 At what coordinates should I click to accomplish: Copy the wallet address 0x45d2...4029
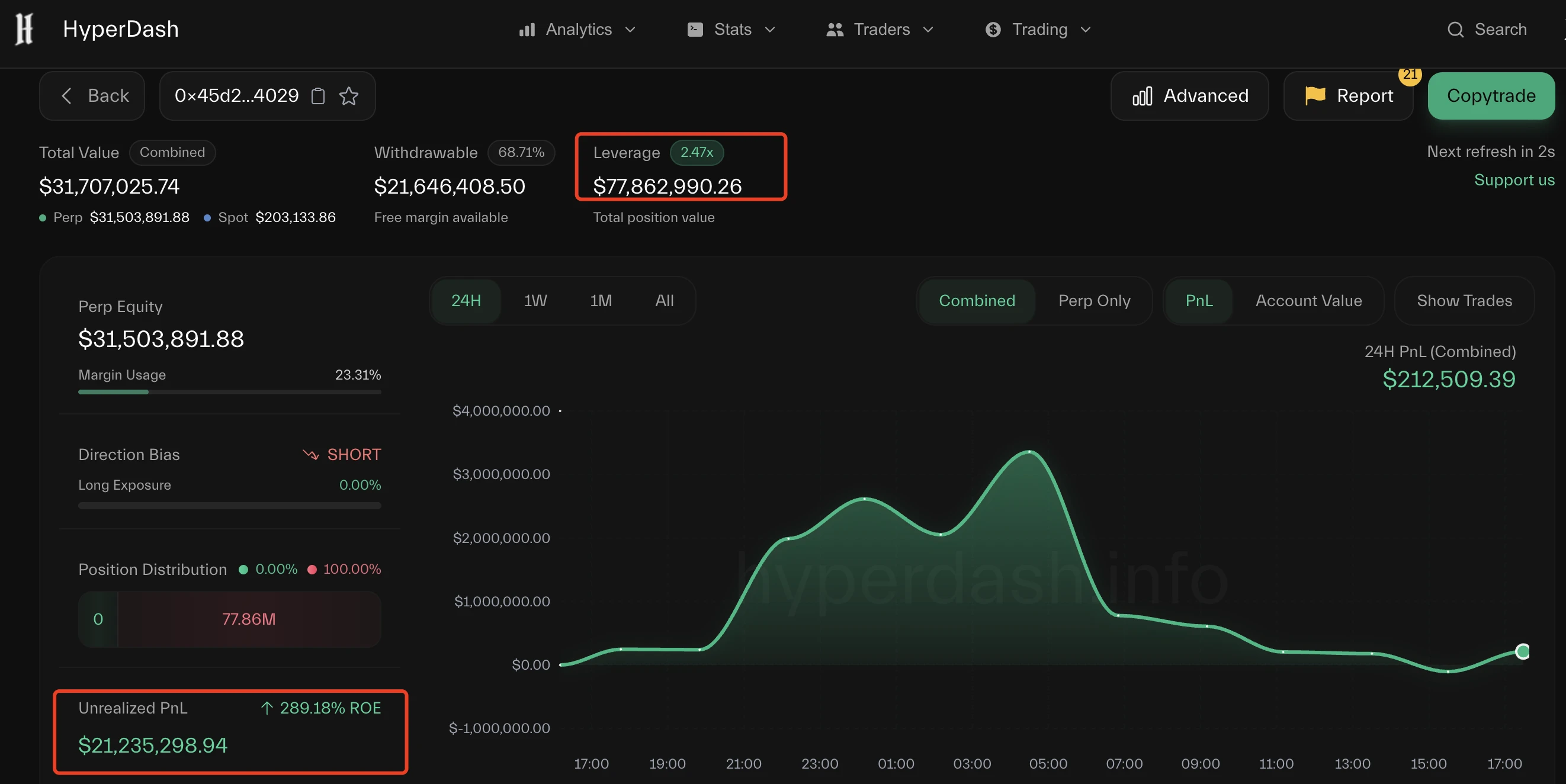coord(317,96)
